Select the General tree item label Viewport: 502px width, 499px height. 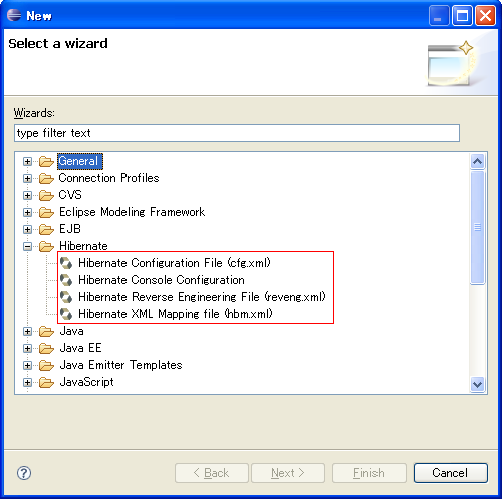[80, 161]
